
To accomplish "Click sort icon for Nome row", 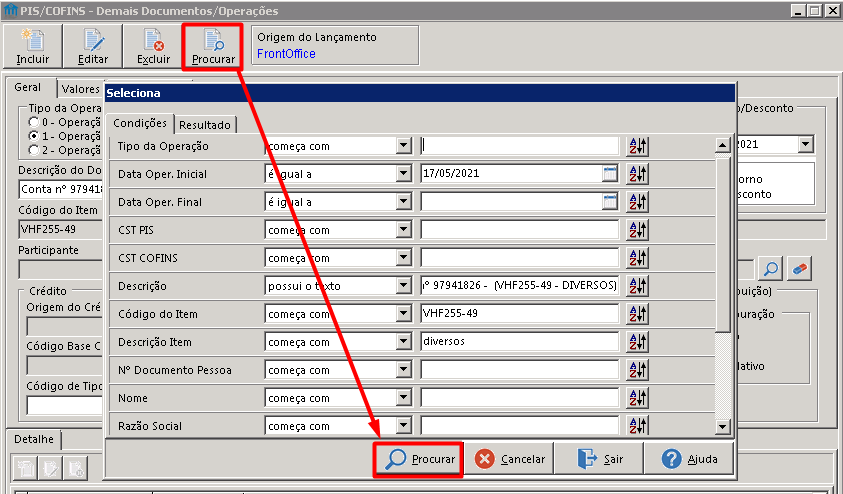I will [638, 397].
